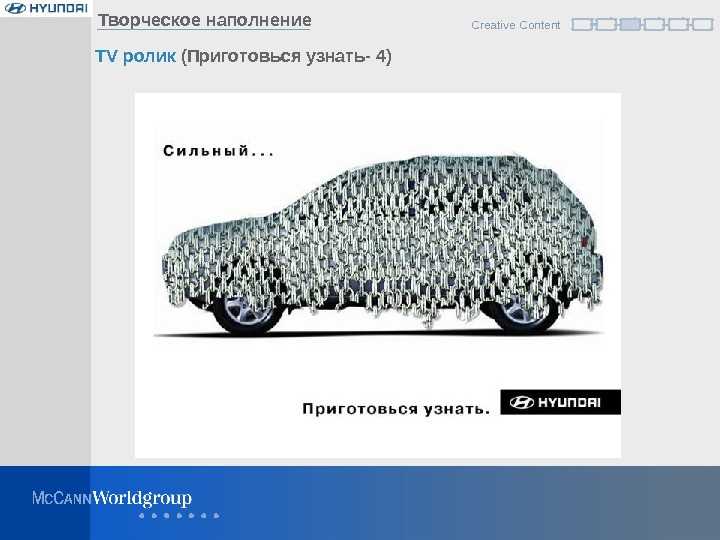
Task: Click the car's front wheel
Action: (246, 312)
